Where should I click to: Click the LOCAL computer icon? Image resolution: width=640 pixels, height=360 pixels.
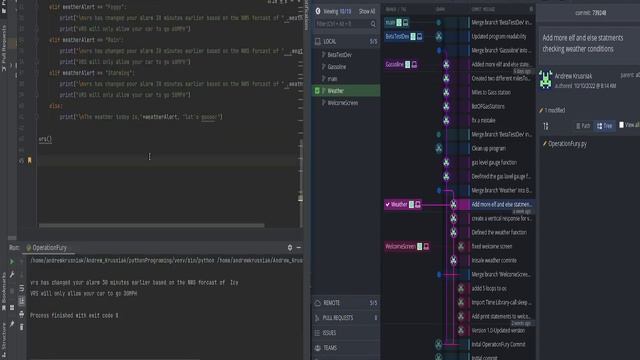[318, 41]
